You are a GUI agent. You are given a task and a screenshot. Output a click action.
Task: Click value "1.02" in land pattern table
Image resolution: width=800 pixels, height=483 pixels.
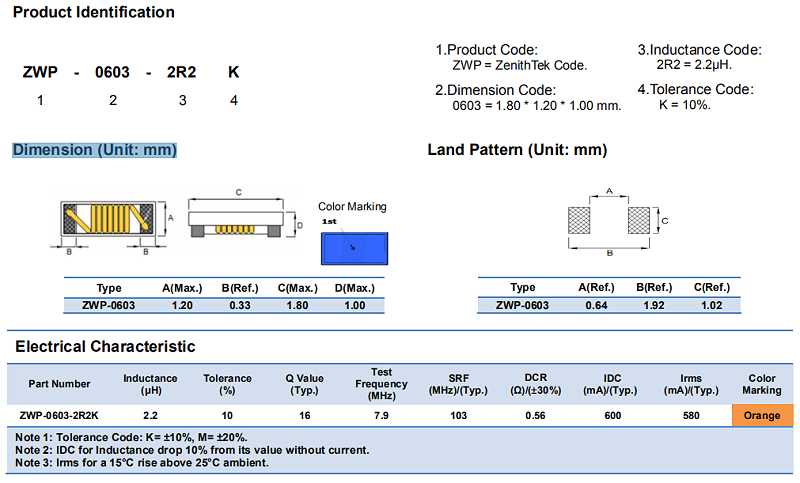pyautogui.click(x=712, y=306)
